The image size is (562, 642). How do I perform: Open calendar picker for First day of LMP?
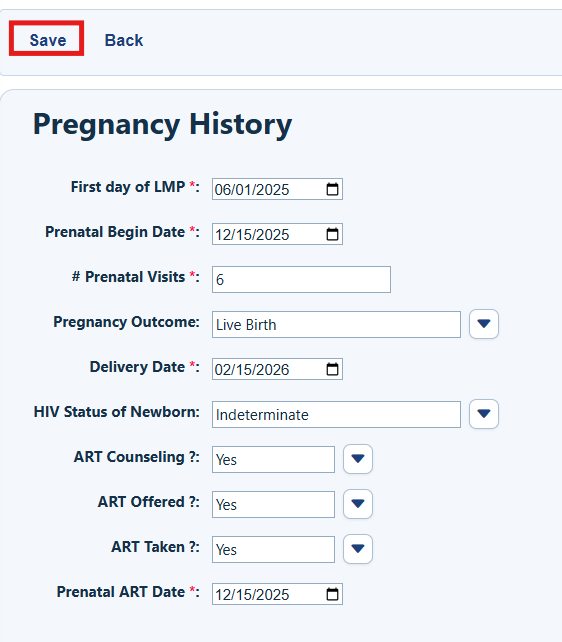click(x=332, y=189)
